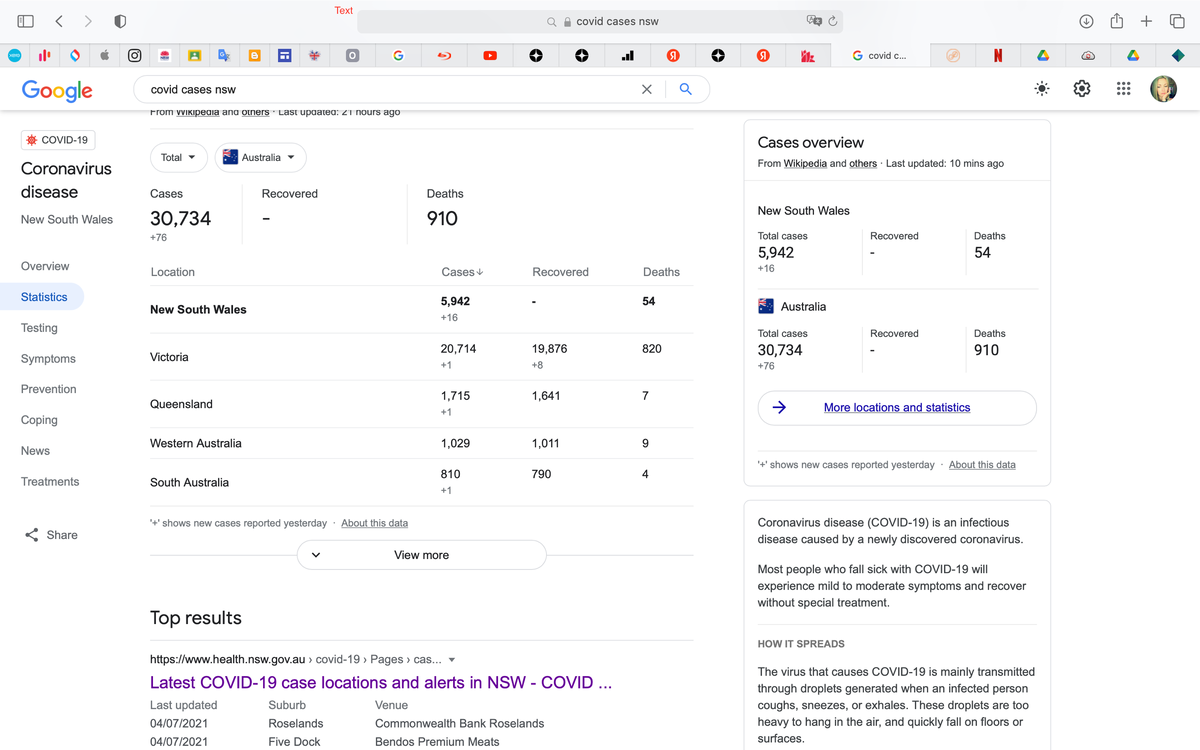Image resolution: width=1200 pixels, height=750 pixels.
Task: Open others source link in Cases overview
Action: coord(863,163)
